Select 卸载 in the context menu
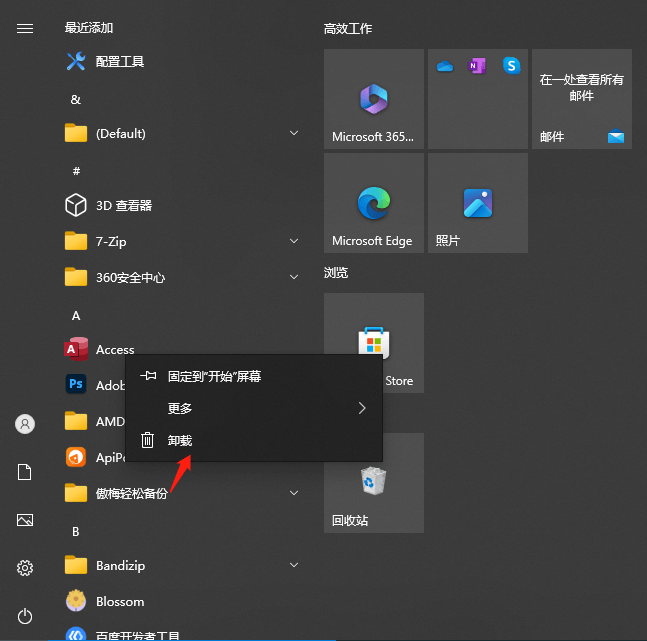 (x=254, y=440)
